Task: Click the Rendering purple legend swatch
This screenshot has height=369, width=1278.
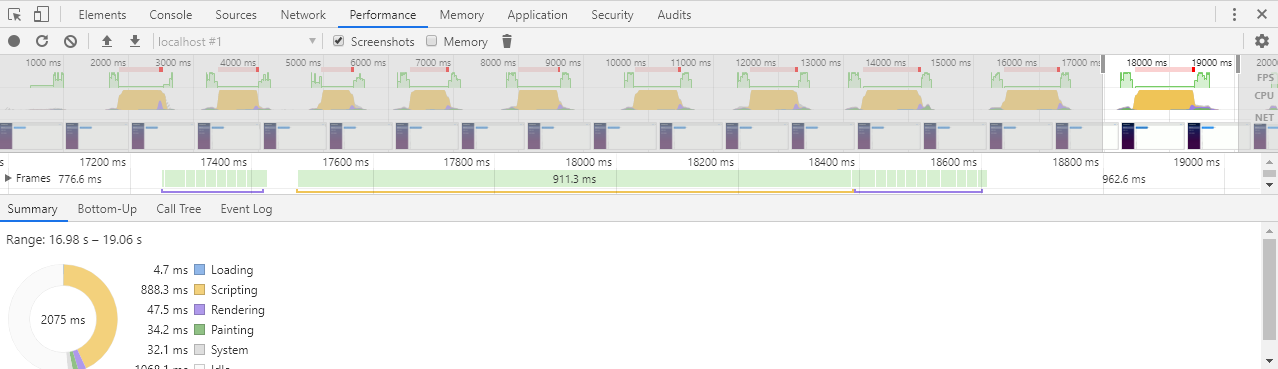Action: click(199, 310)
